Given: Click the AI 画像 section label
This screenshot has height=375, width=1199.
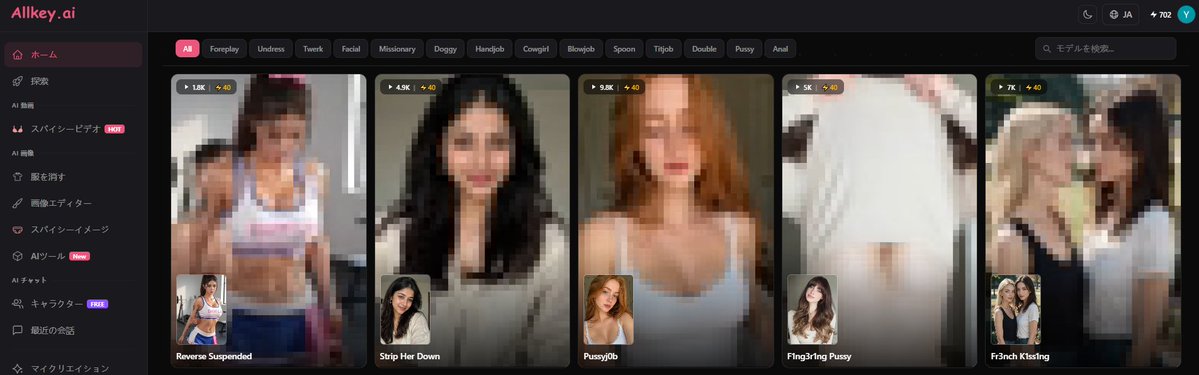Looking at the screenshot, I should [23, 154].
